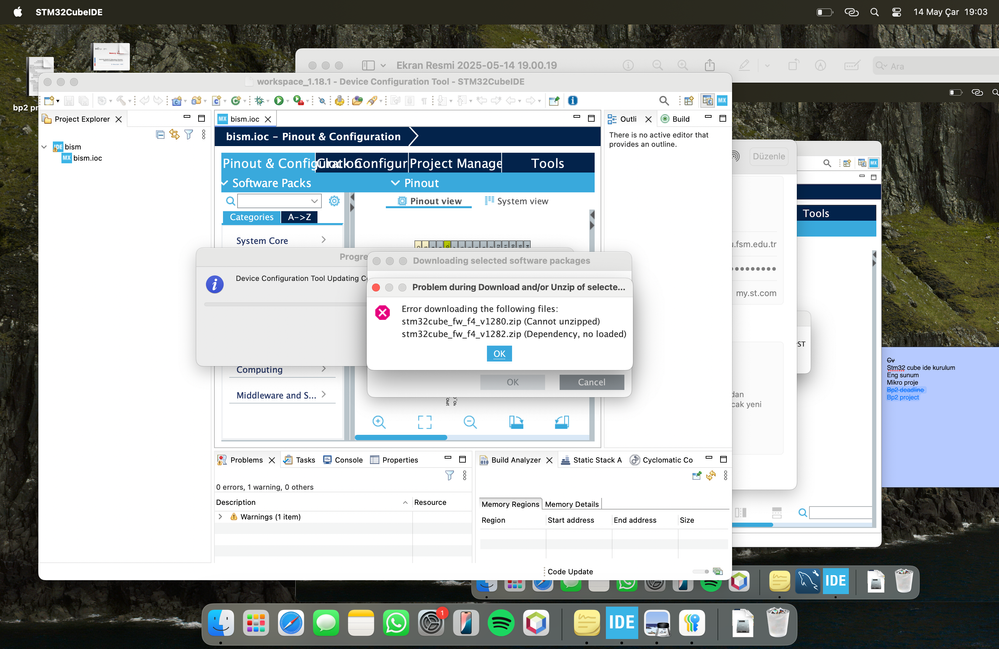Open Control Center in the menu bar
Screen dimensions: 999x649
click(896, 12)
